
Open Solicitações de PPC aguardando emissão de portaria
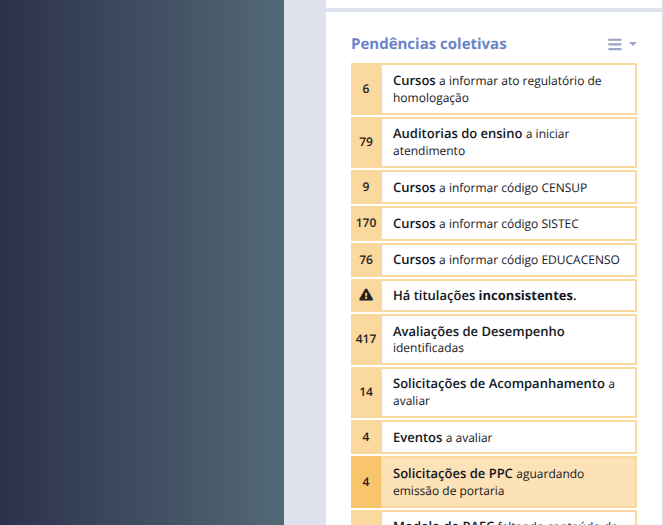494,482
